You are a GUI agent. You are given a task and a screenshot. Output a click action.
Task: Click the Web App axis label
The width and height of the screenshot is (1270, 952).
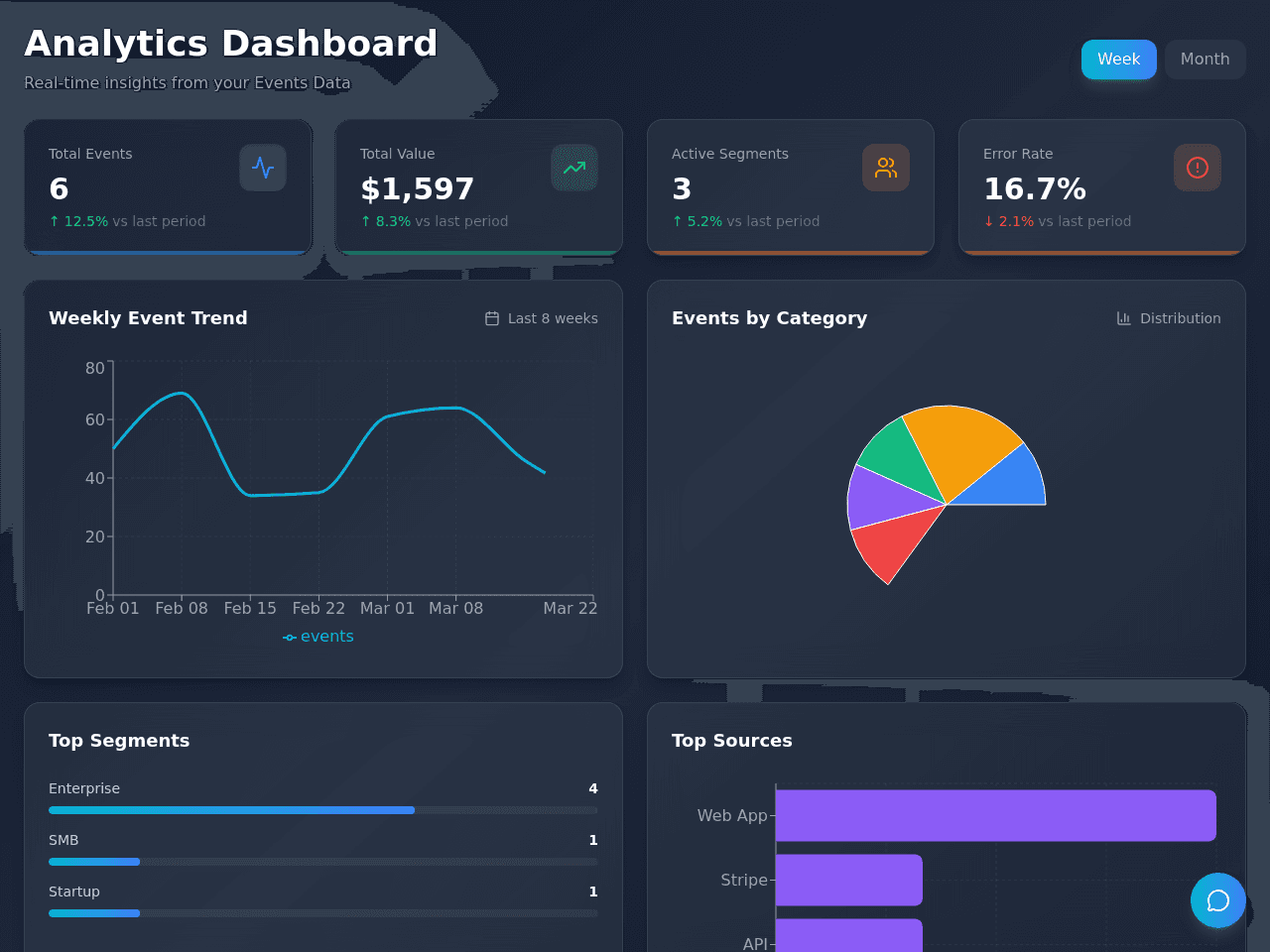coord(732,815)
